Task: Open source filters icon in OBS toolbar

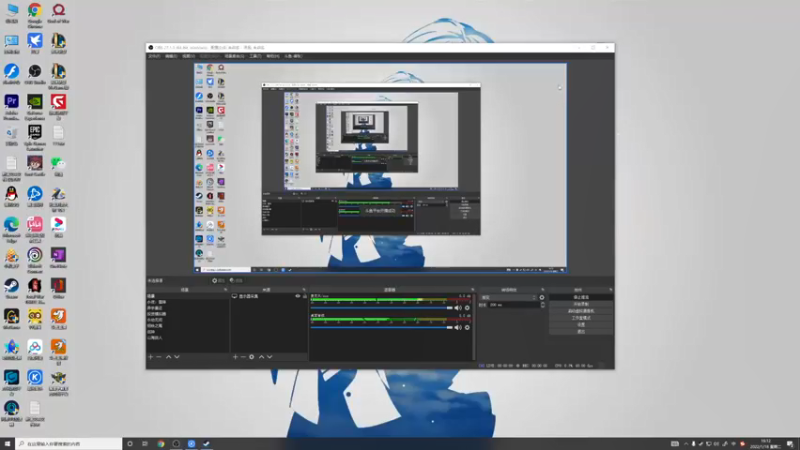Action: (x=236, y=281)
